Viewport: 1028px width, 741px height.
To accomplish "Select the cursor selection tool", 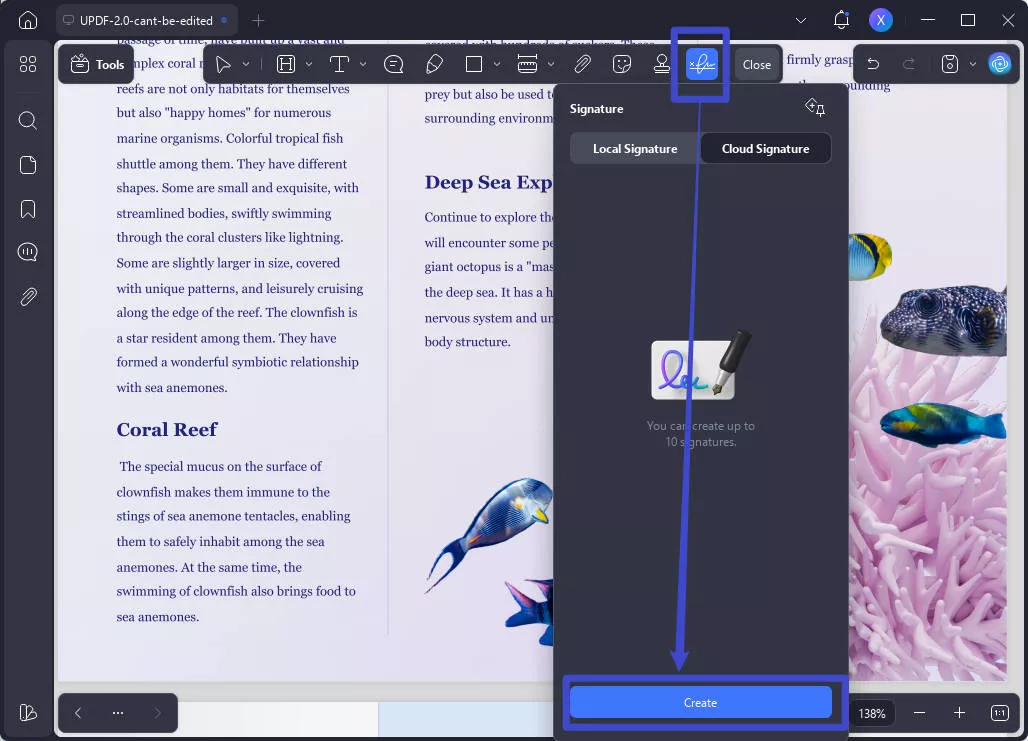I will [224, 64].
